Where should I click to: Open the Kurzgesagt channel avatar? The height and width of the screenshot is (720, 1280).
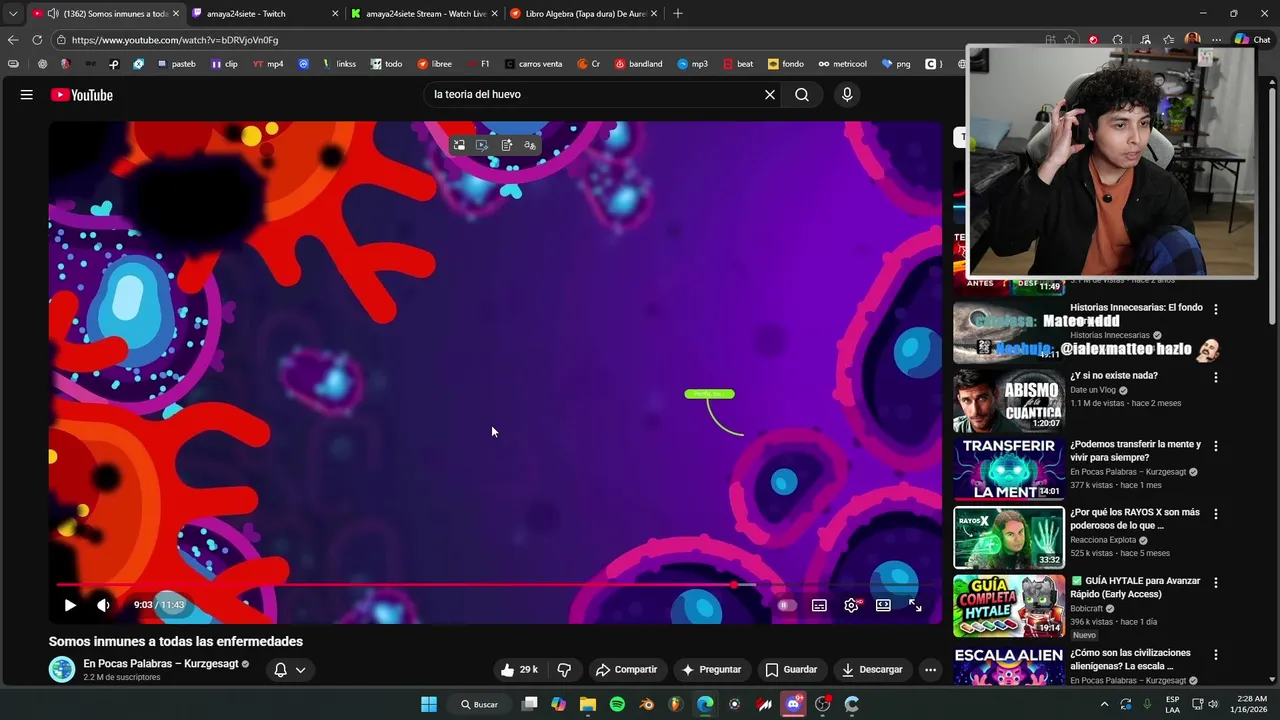pos(62,670)
